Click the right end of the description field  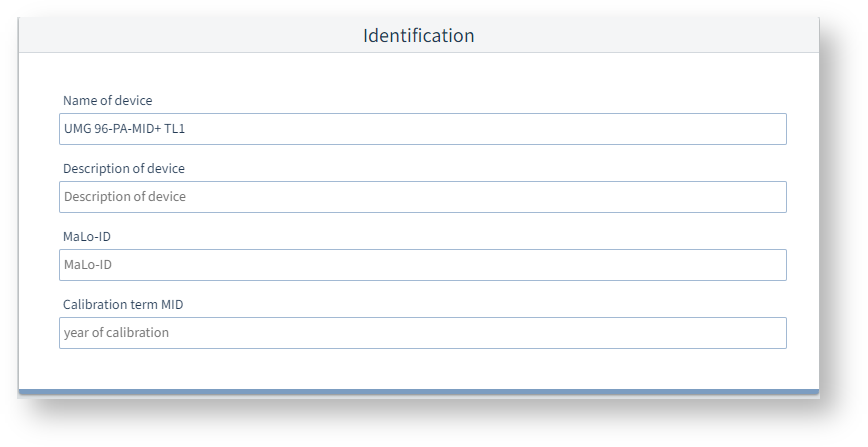click(x=770, y=197)
